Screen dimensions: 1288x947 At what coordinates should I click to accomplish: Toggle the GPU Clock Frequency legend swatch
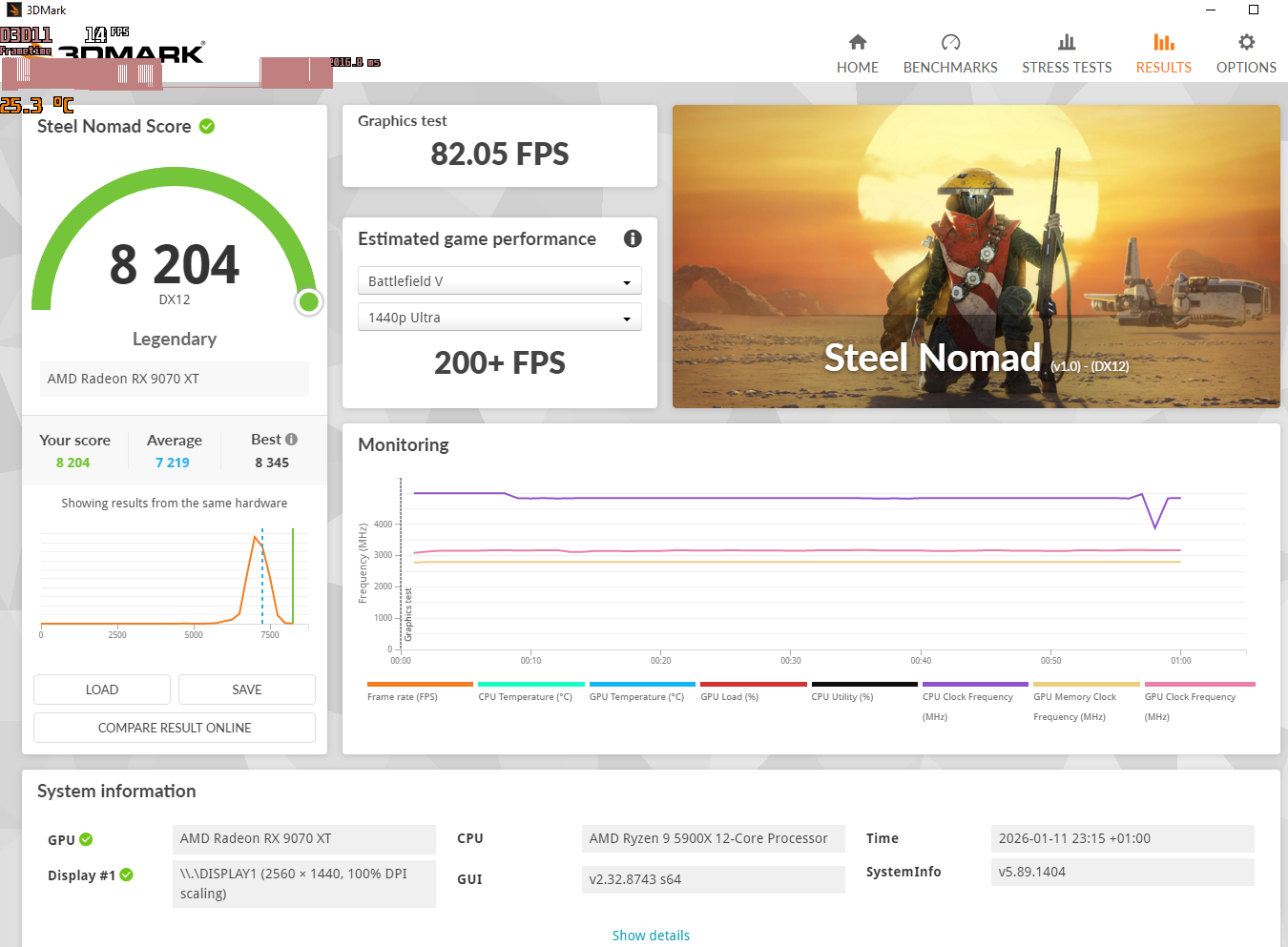[1199, 684]
